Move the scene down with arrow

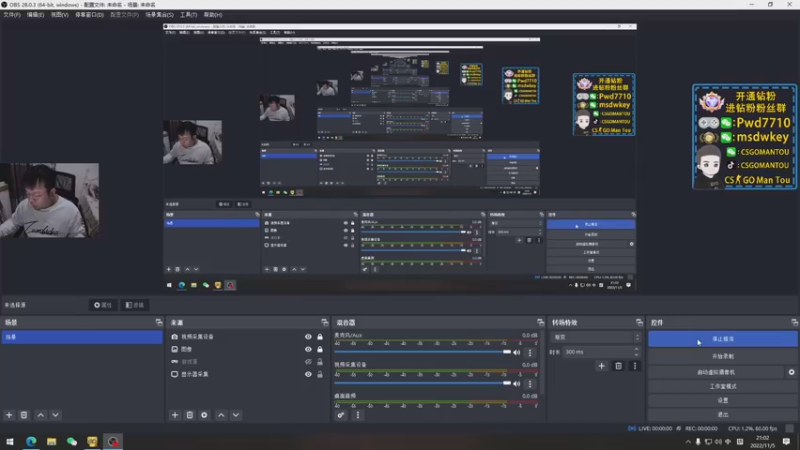pyautogui.click(x=56, y=415)
